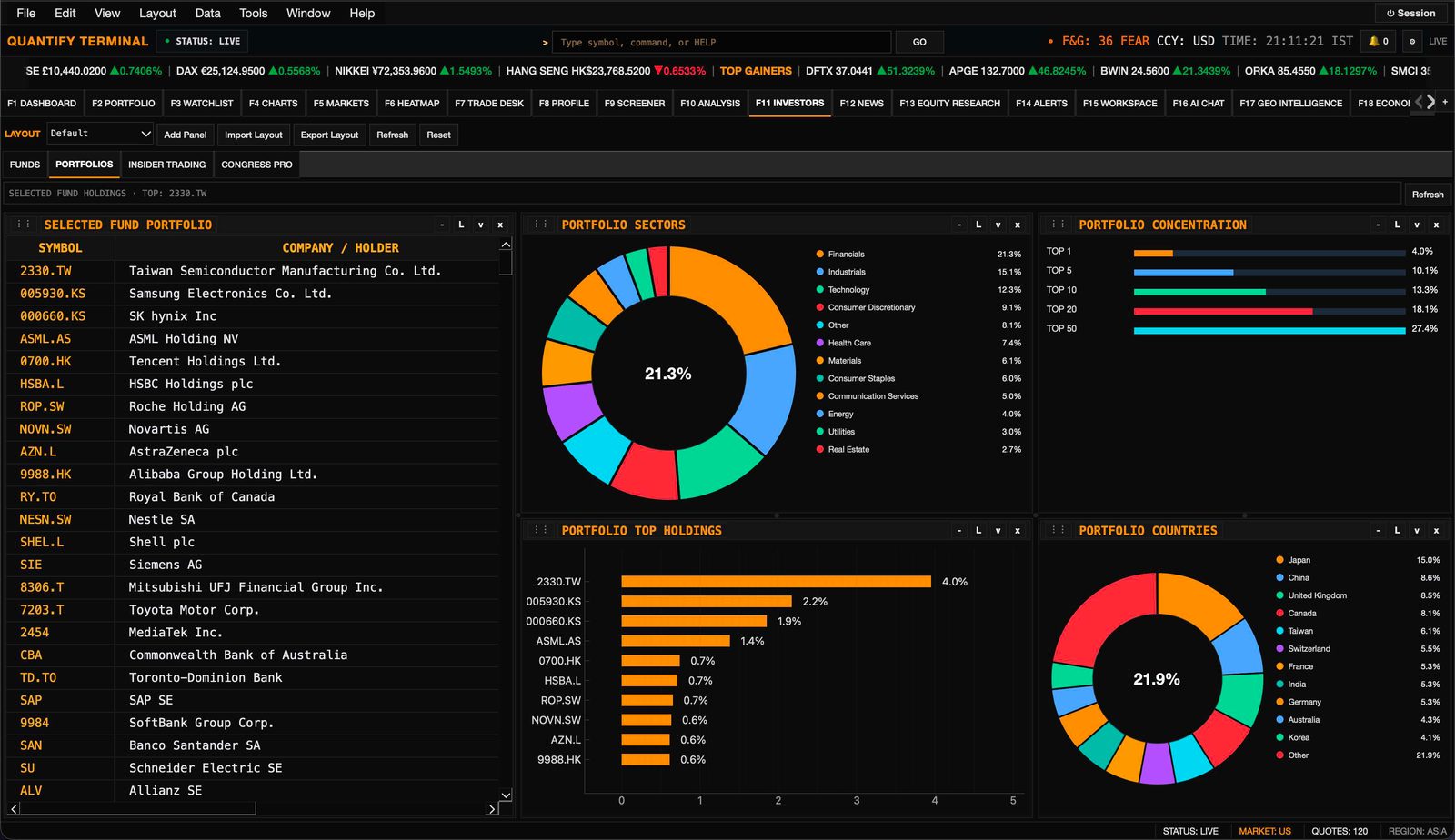Minimize the Portfolio Top Holdings panel

959,530
